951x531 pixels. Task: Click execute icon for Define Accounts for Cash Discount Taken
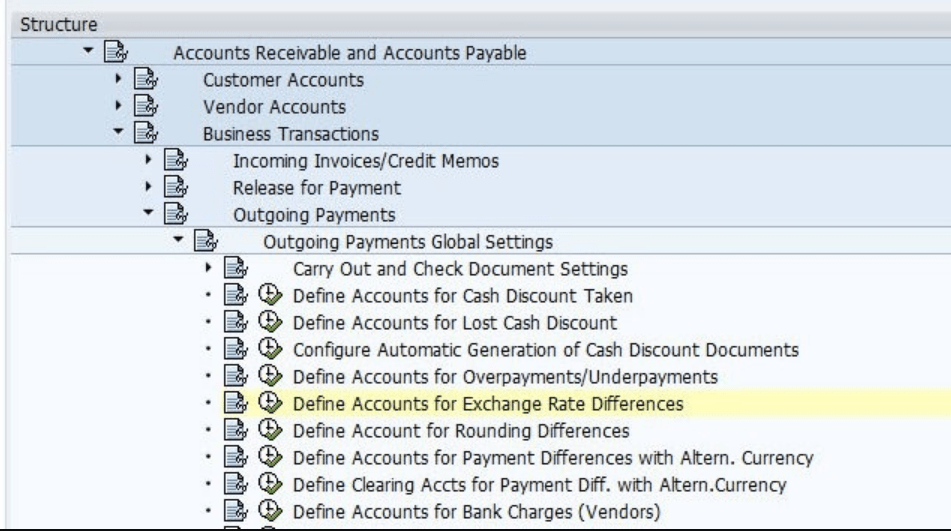click(x=268, y=296)
